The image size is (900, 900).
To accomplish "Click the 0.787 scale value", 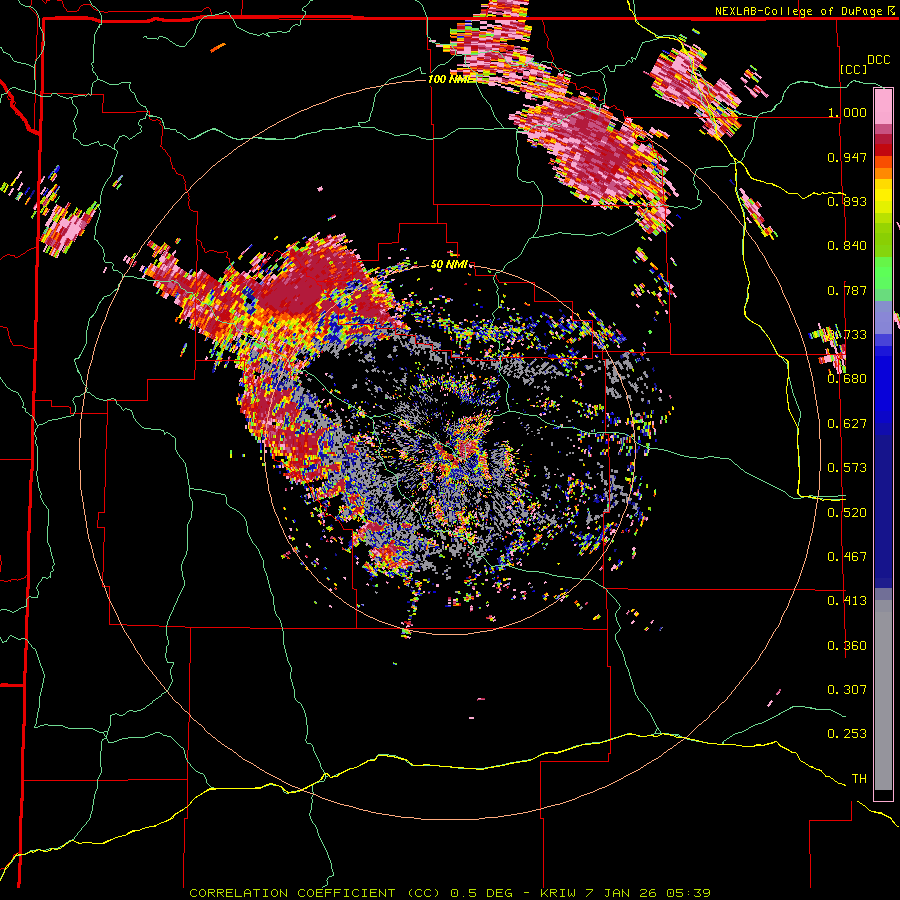I will (847, 290).
